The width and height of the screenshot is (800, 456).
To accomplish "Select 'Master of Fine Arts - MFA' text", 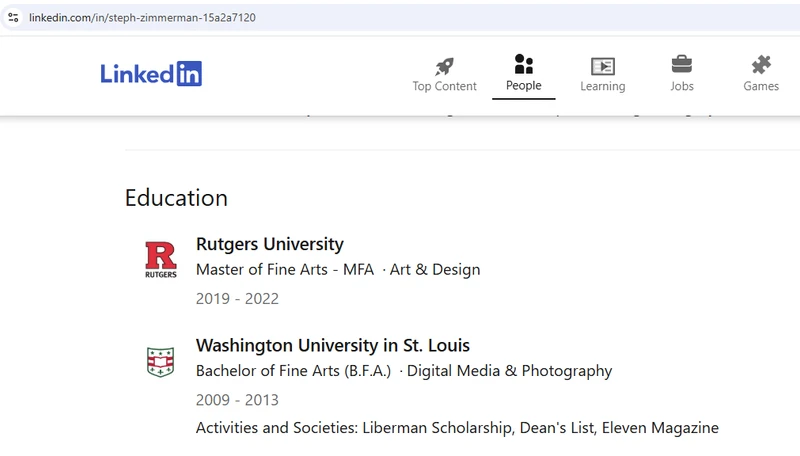I will click(285, 269).
